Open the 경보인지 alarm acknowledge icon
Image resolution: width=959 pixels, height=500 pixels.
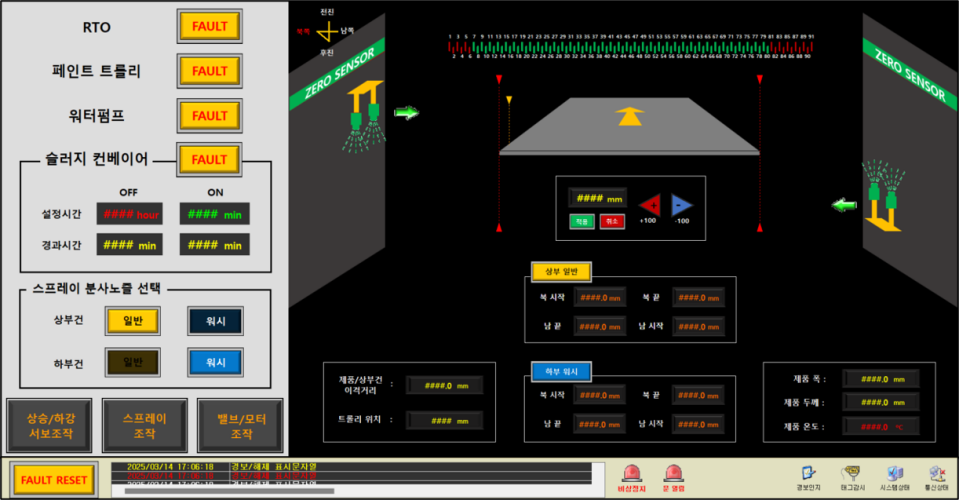pos(807,473)
